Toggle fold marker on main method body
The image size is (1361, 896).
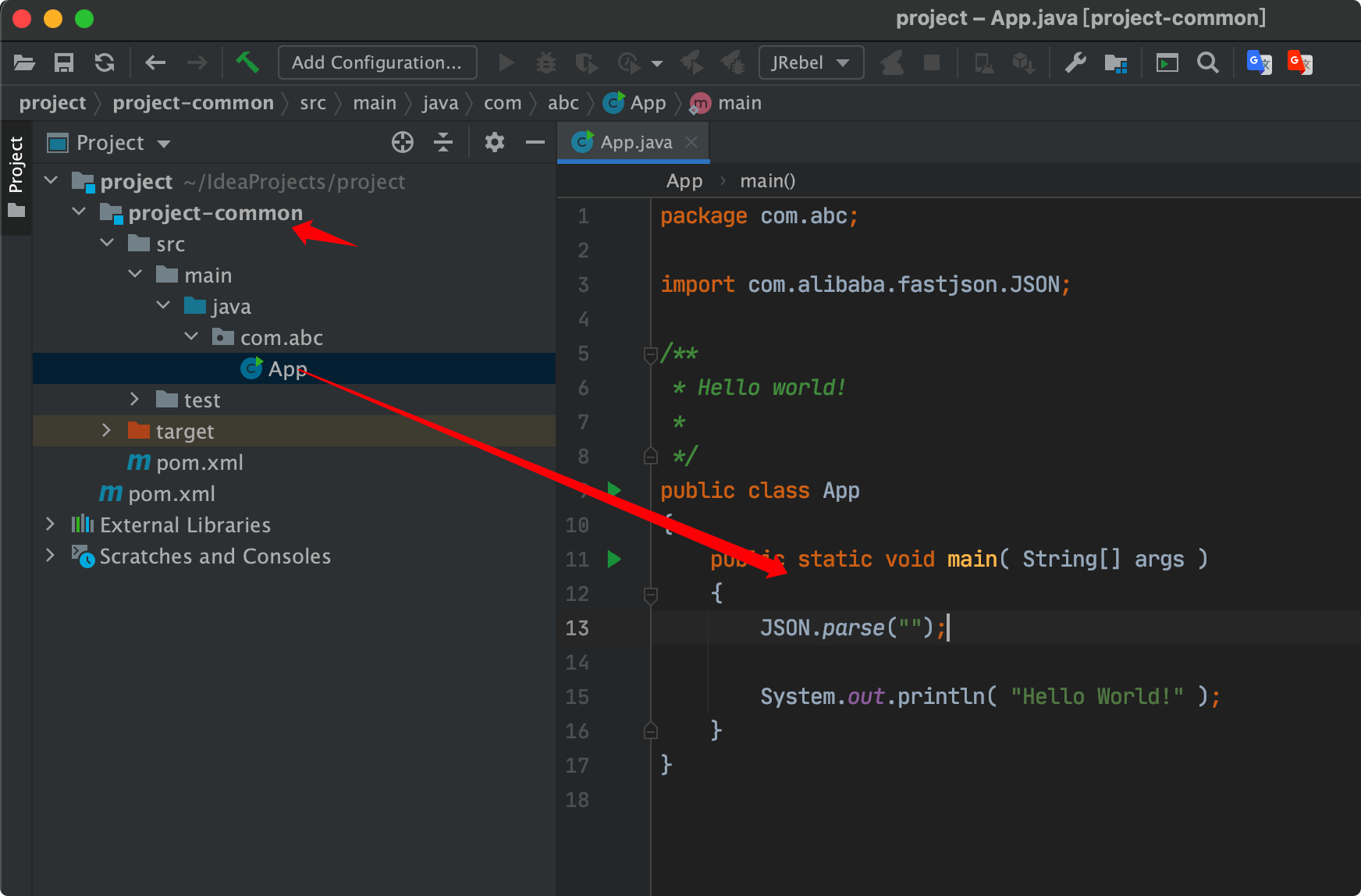coord(651,595)
